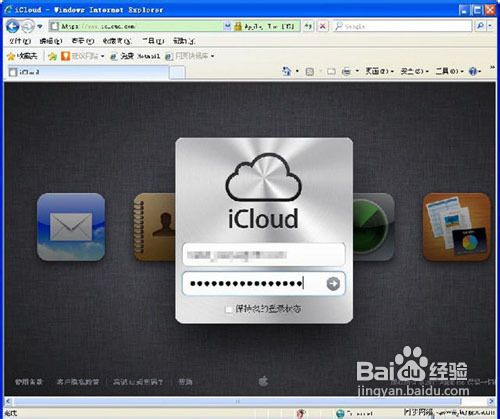Click the 帮助 footer help link

pyautogui.click(x=185, y=382)
